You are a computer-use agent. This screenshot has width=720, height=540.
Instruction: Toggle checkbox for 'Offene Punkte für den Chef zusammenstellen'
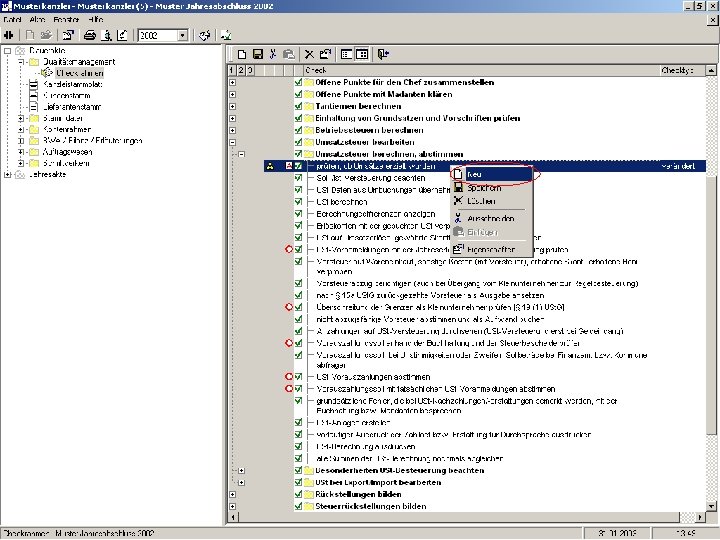298,83
